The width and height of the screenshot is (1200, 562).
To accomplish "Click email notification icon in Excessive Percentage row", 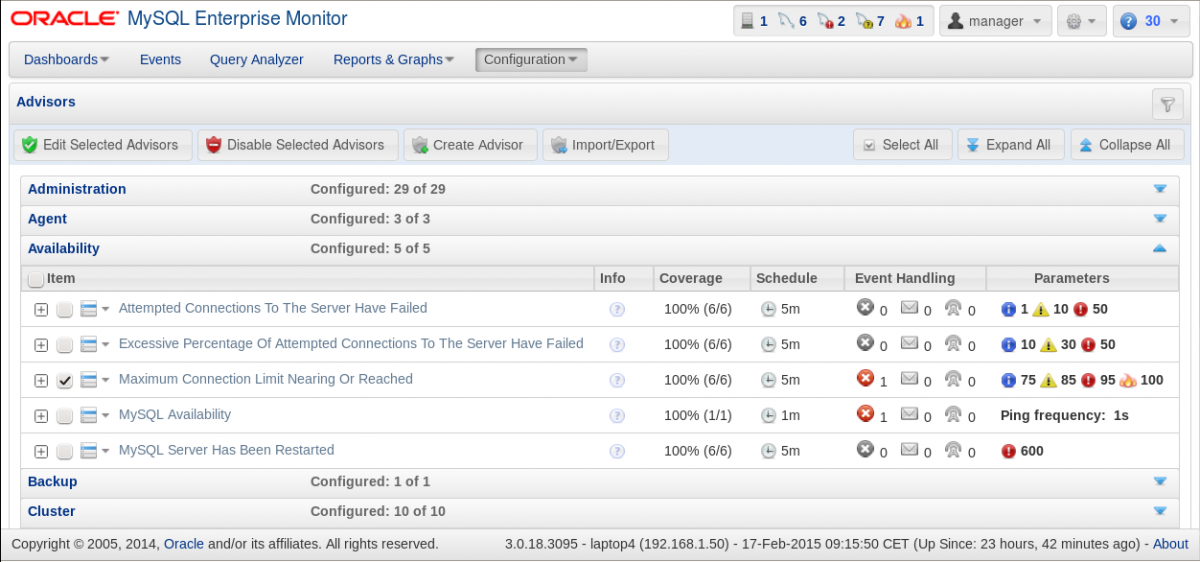I will coord(909,343).
